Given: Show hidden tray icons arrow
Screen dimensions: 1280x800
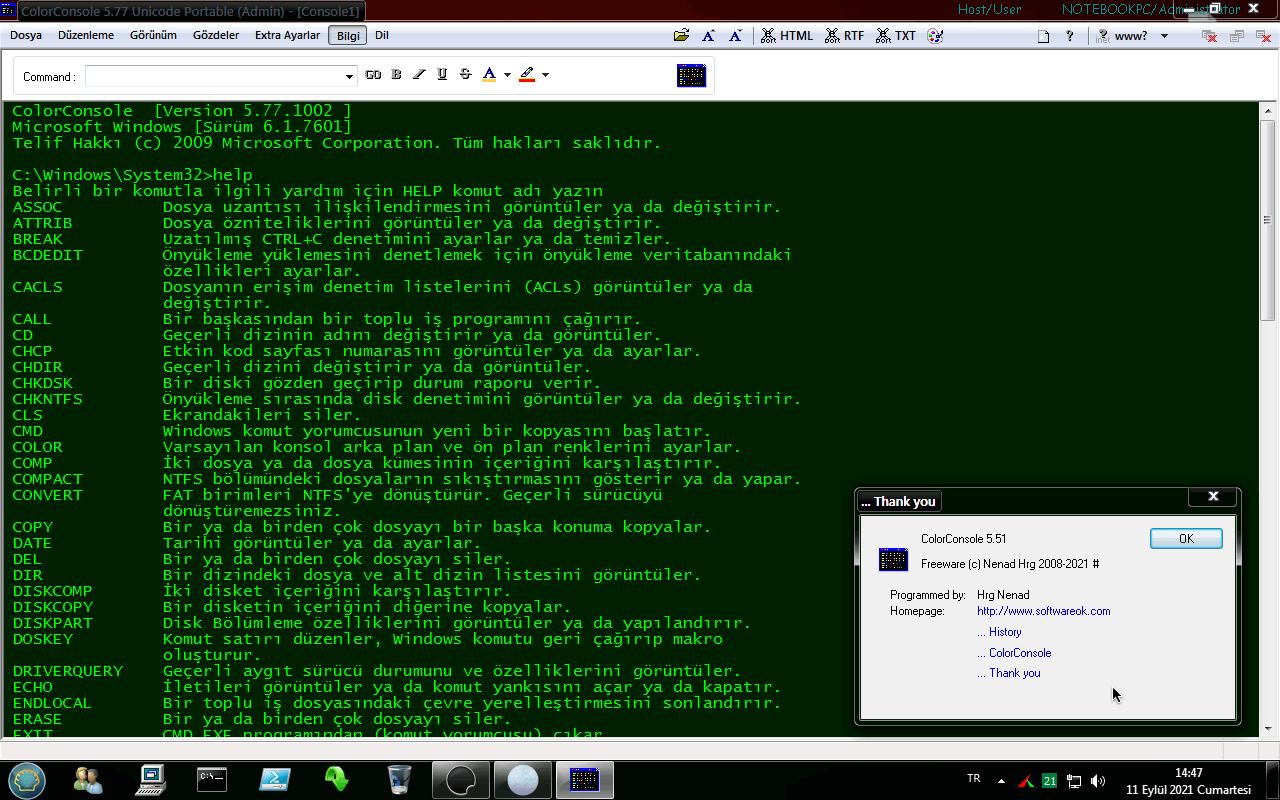Looking at the screenshot, I should tap(1001, 780).
